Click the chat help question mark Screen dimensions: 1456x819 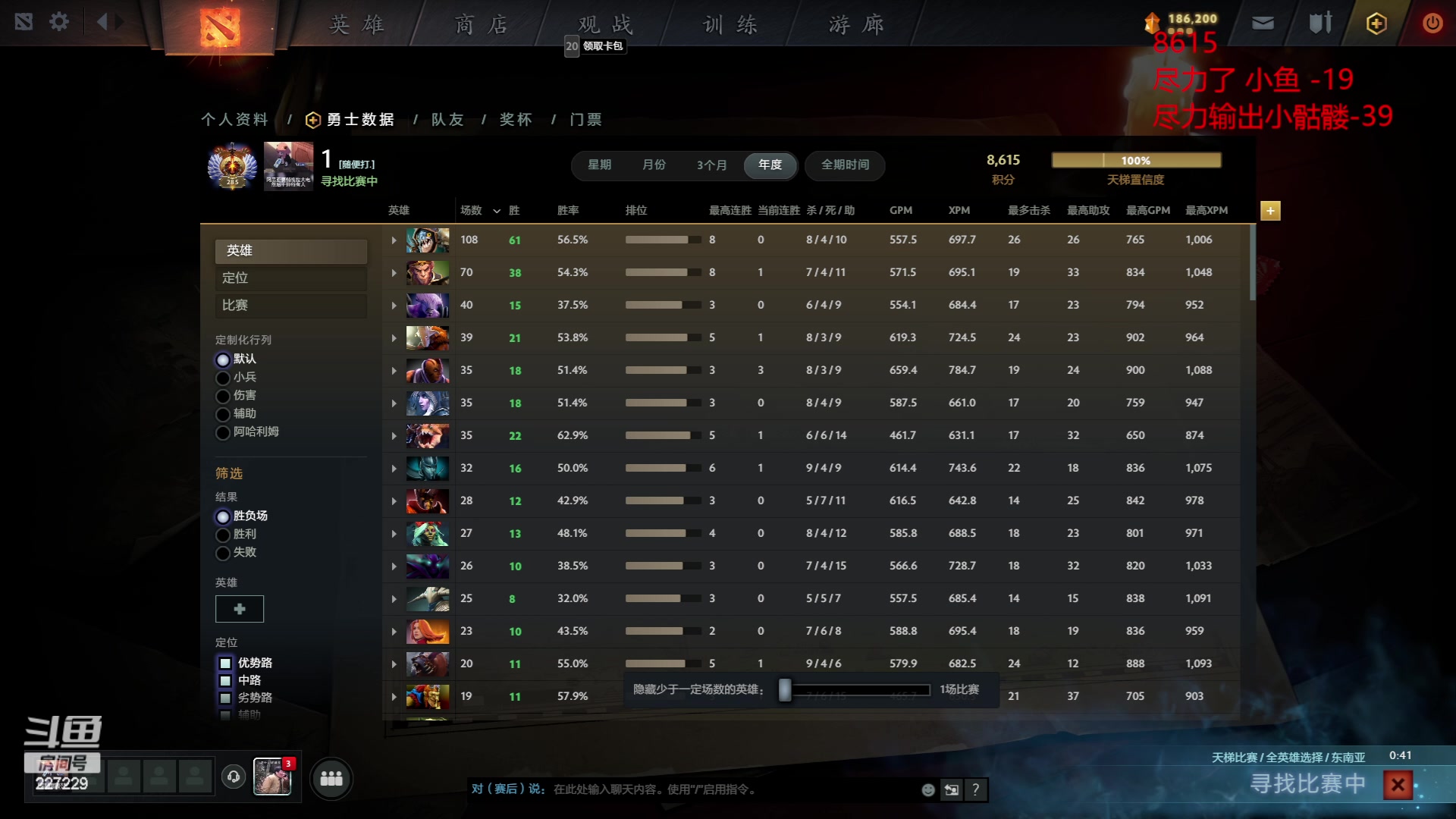click(976, 790)
